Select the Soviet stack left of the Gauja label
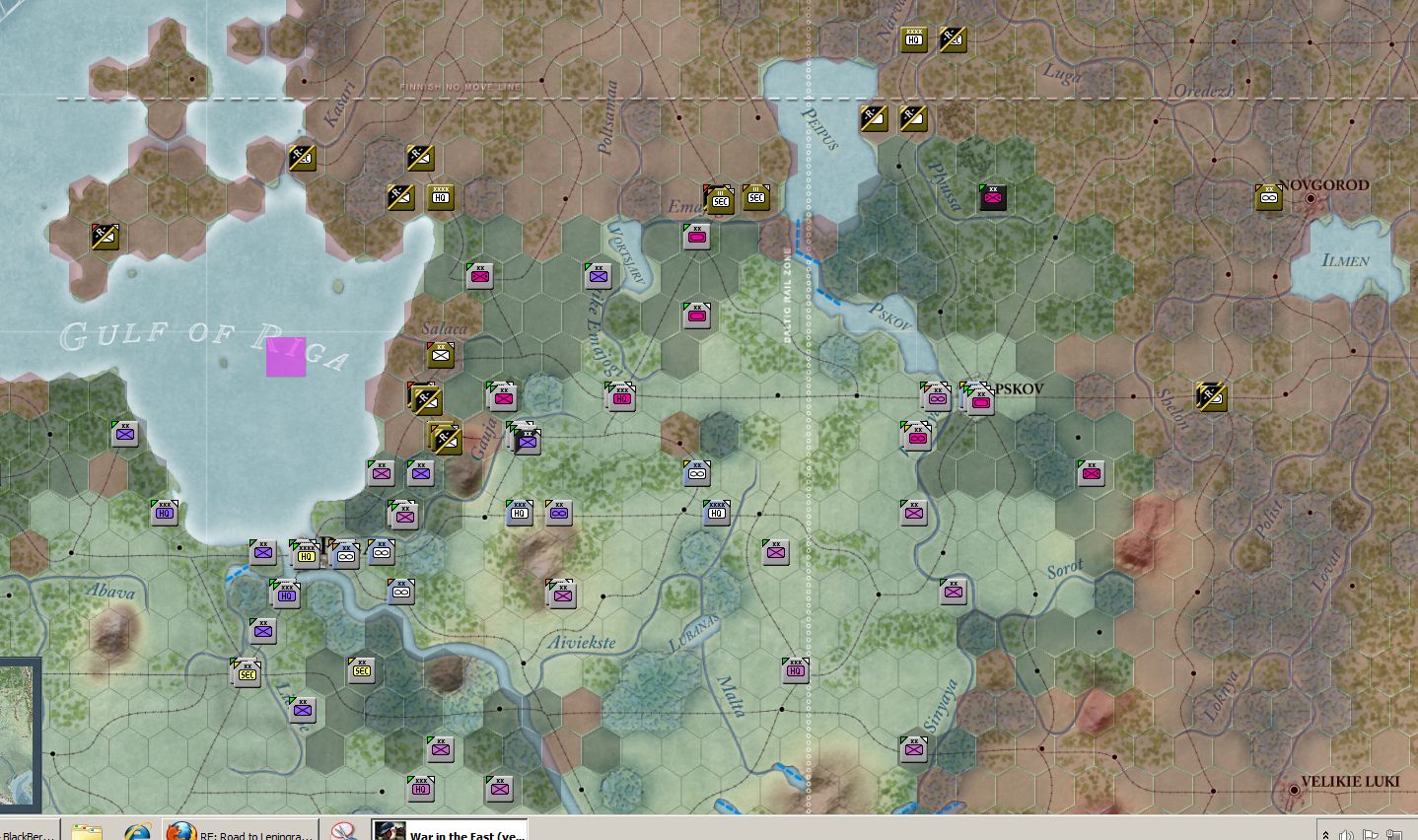The image size is (1418, 840). (x=444, y=438)
